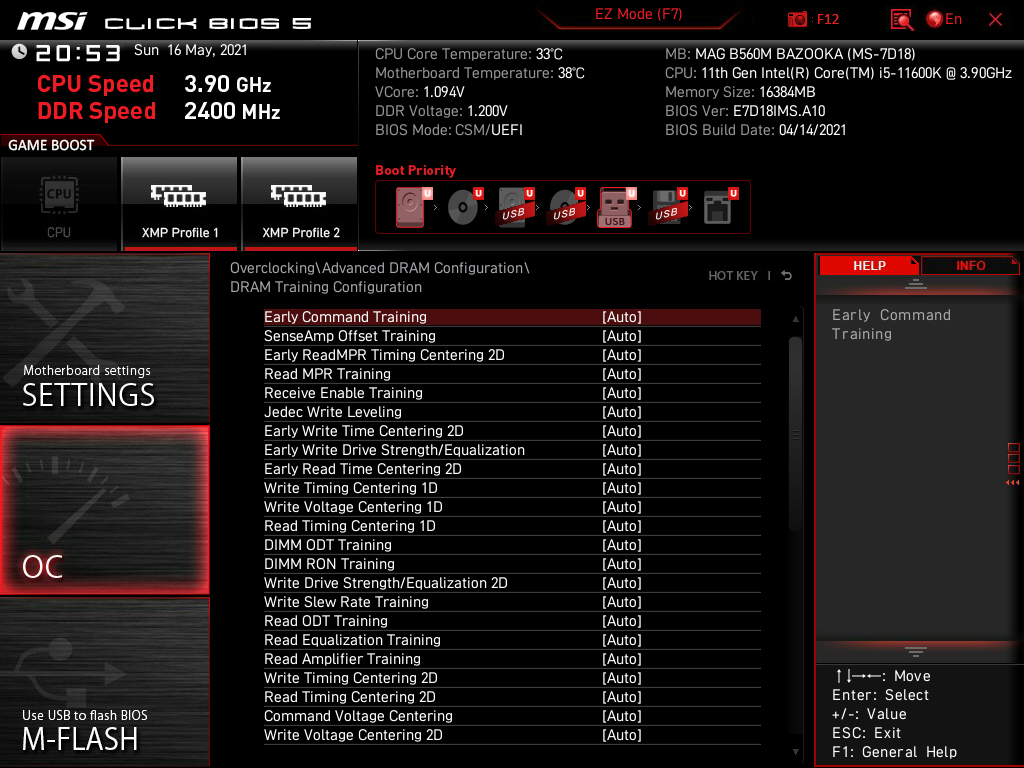
Task: Click the GAME BOOST label tab
Action: click(51, 145)
